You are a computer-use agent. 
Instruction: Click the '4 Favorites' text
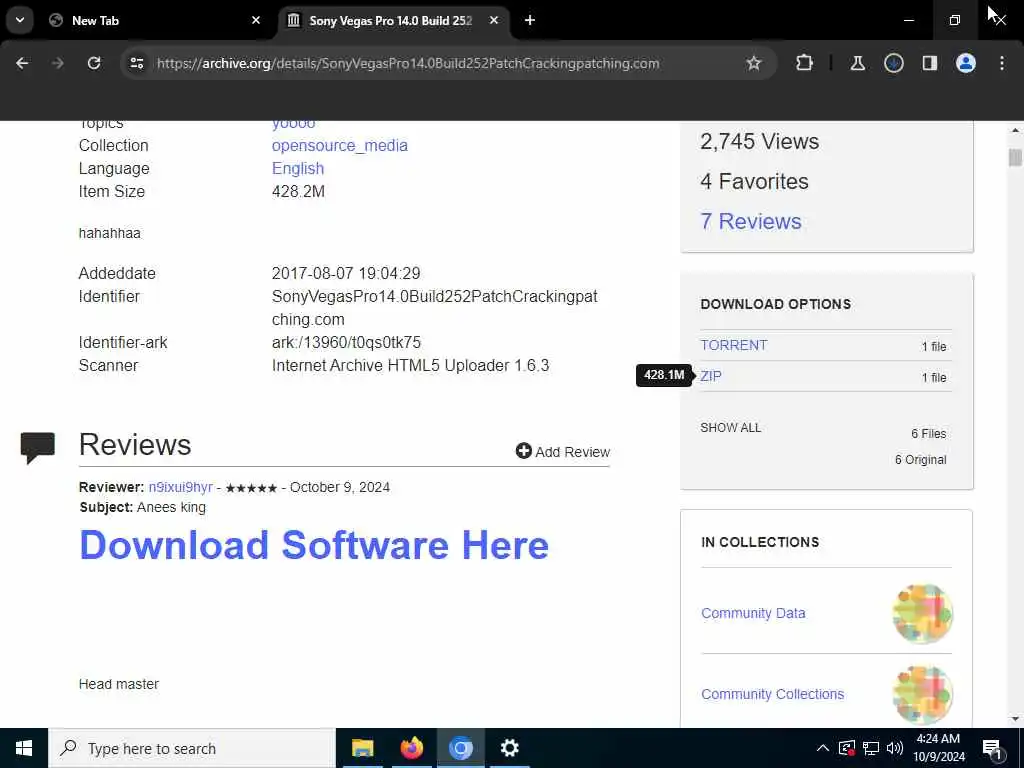click(x=754, y=182)
